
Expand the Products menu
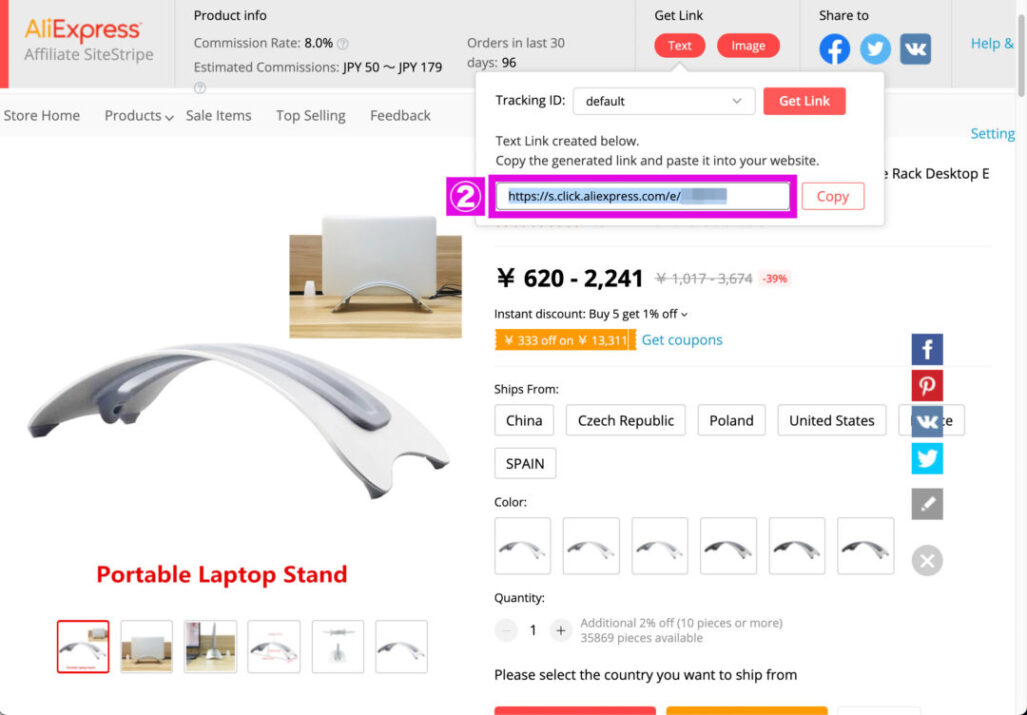coord(139,116)
